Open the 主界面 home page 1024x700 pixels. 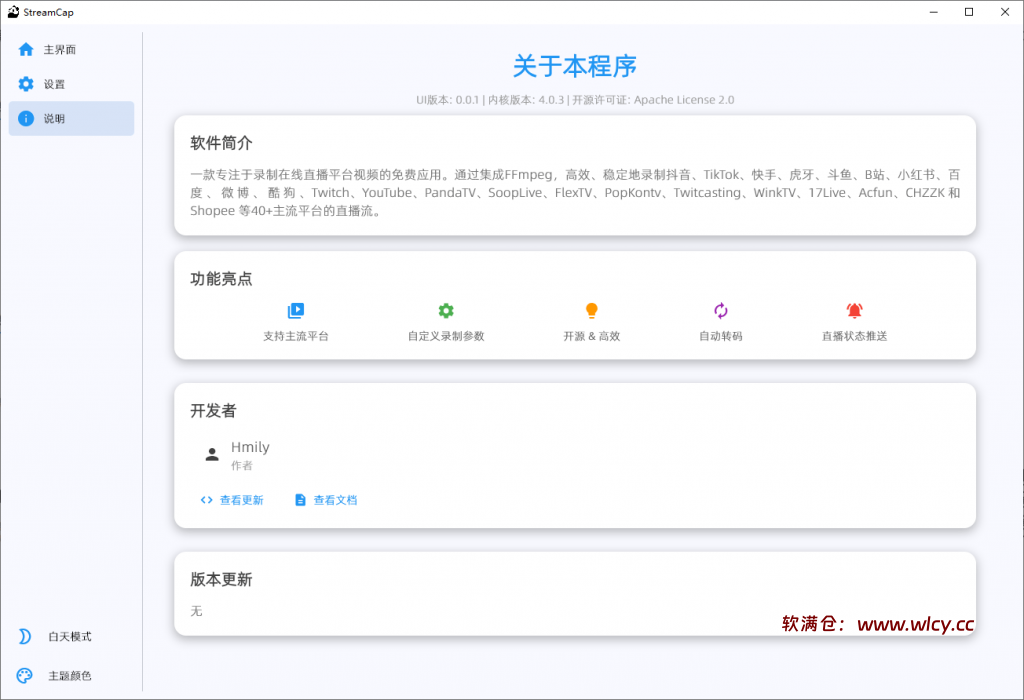71,50
